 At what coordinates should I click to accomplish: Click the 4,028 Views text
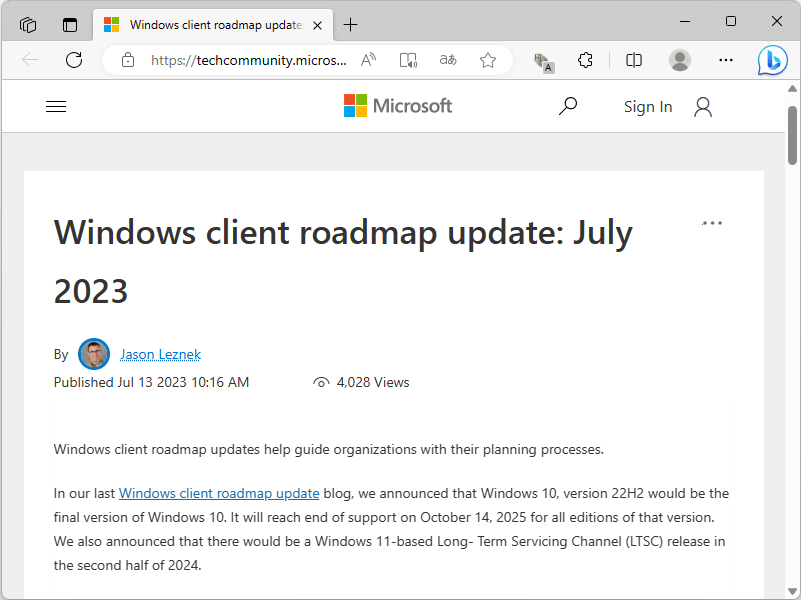(373, 382)
